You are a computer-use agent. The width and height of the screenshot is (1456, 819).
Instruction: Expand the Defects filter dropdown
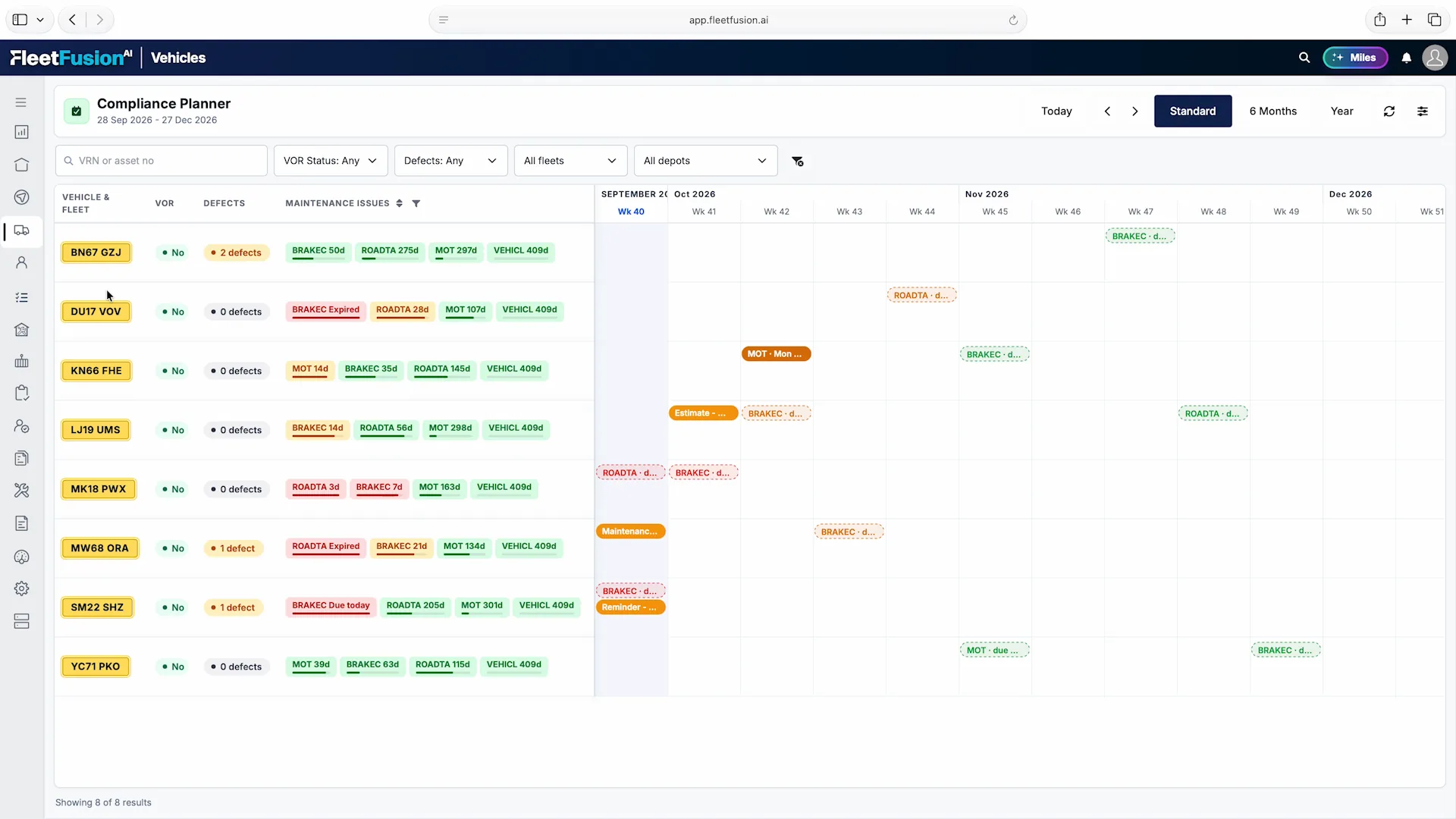(x=451, y=161)
